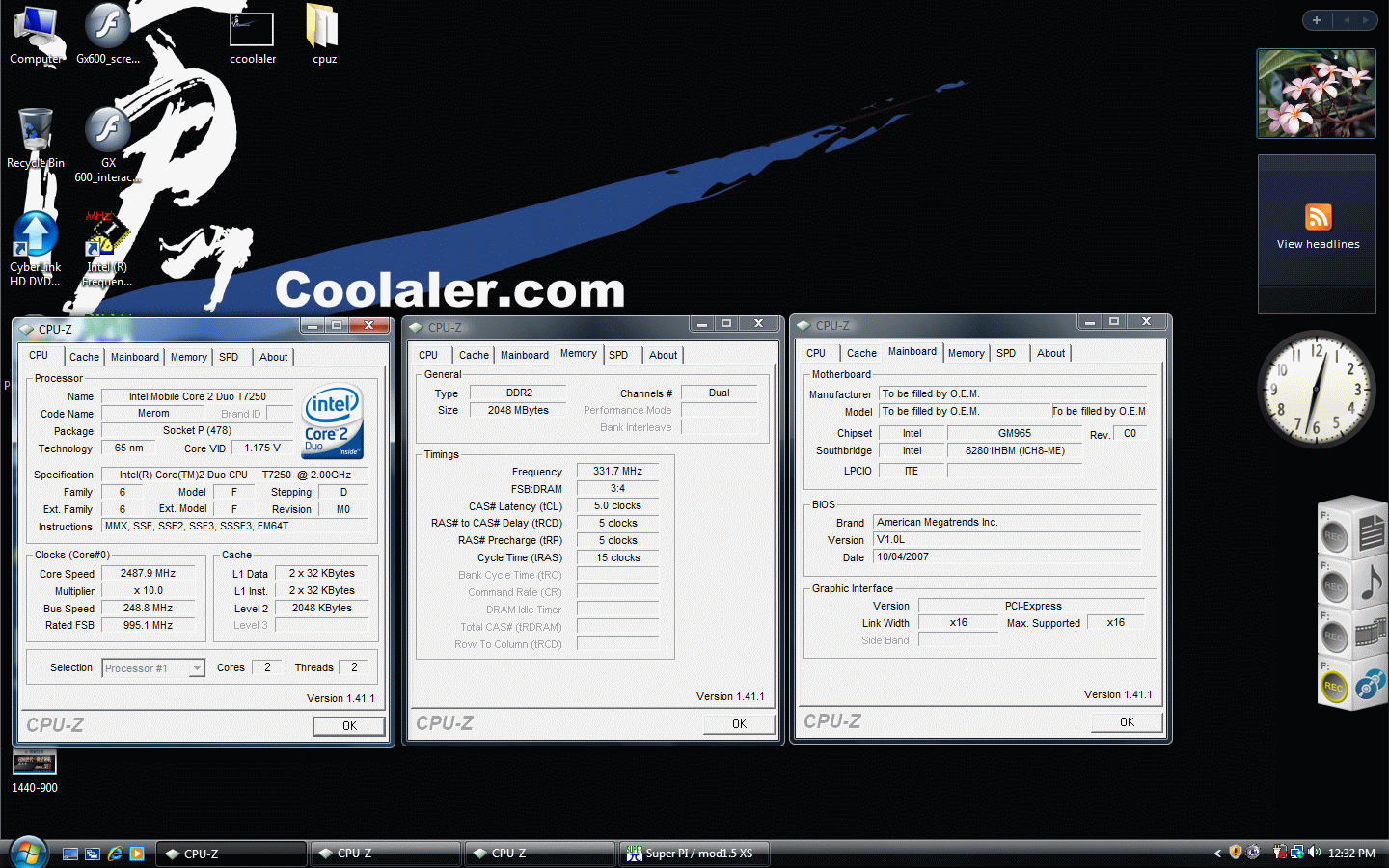Open the cpuz folder icon
The height and width of the screenshot is (868, 1389).
tap(324, 35)
